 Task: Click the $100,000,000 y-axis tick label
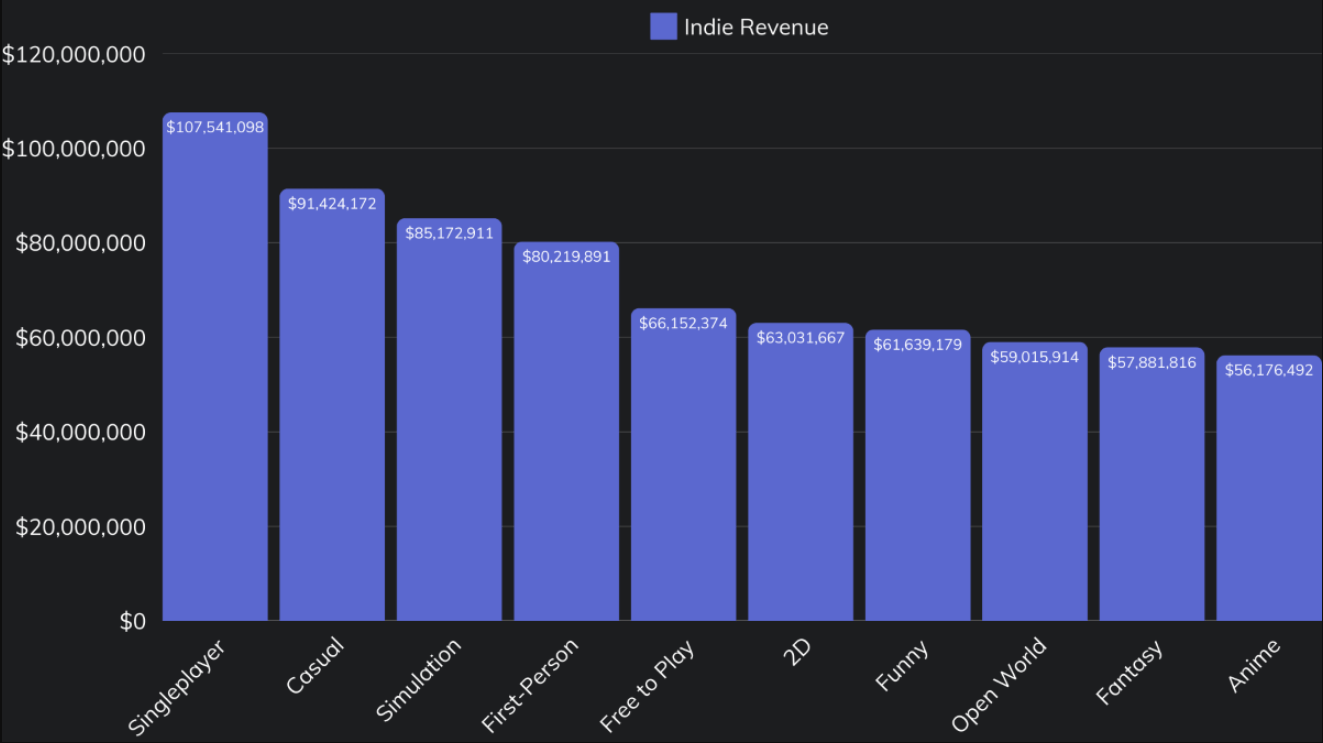click(x=74, y=149)
